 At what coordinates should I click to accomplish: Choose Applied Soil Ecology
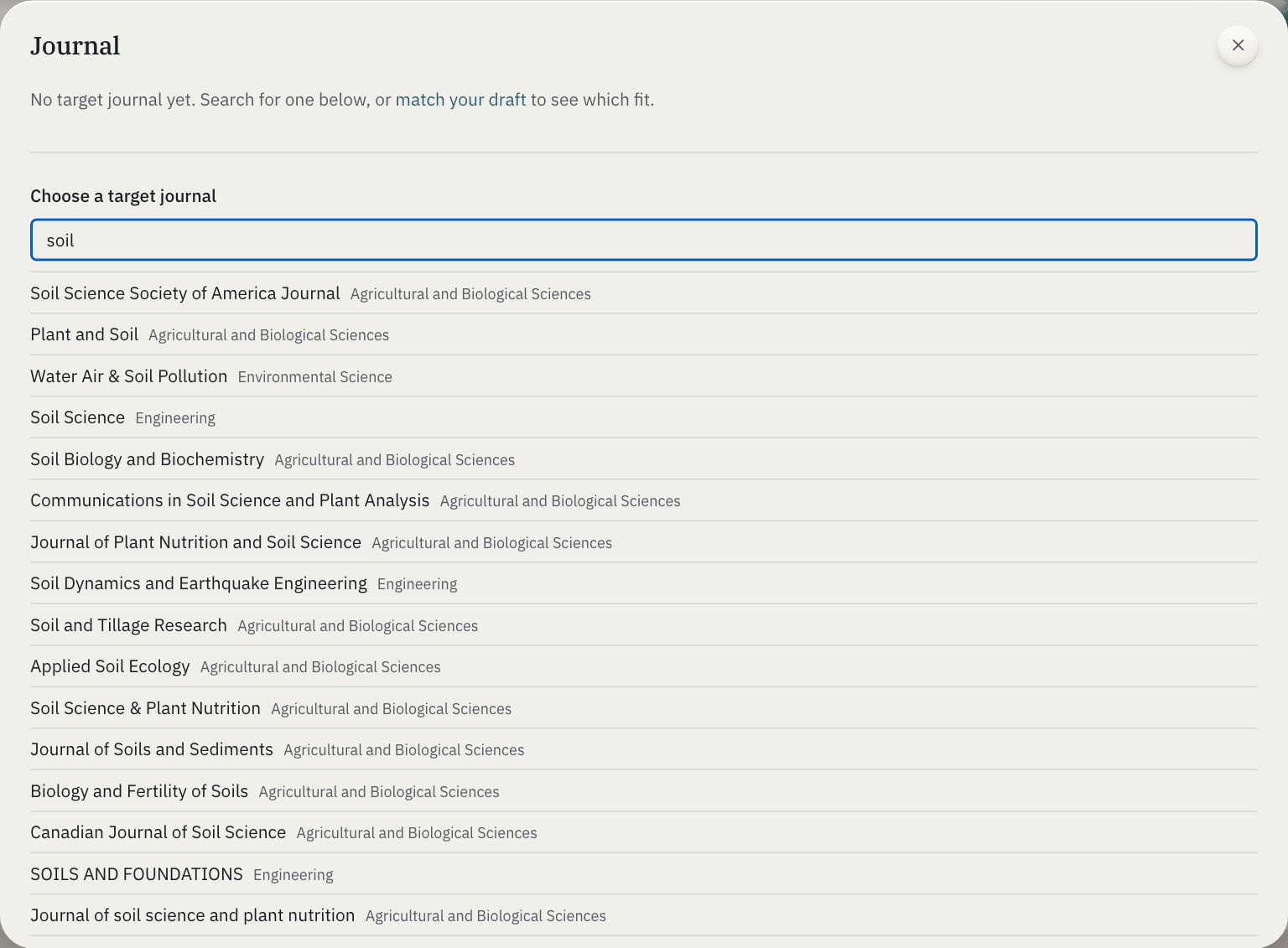644,666
